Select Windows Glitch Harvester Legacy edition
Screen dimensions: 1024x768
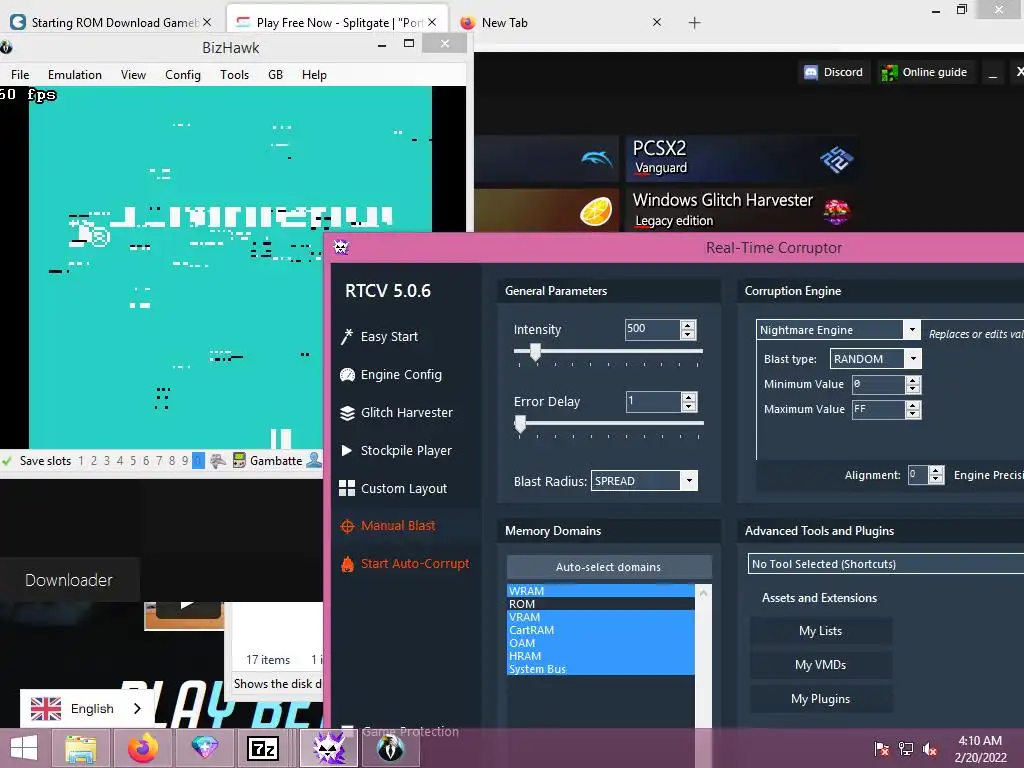point(741,210)
